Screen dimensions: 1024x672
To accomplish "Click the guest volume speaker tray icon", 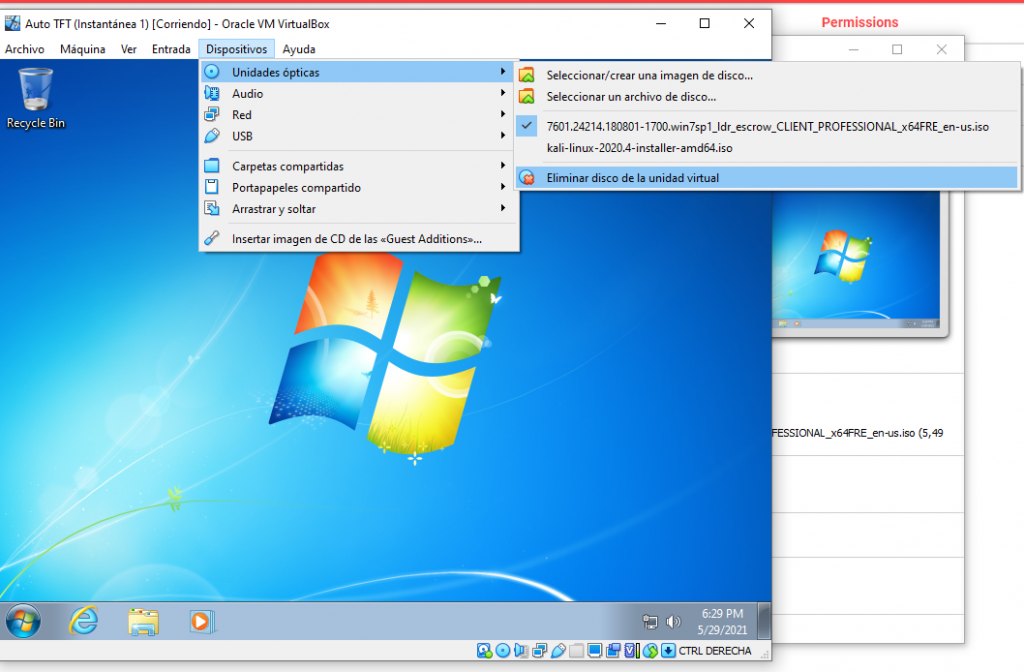I will click(673, 621).
